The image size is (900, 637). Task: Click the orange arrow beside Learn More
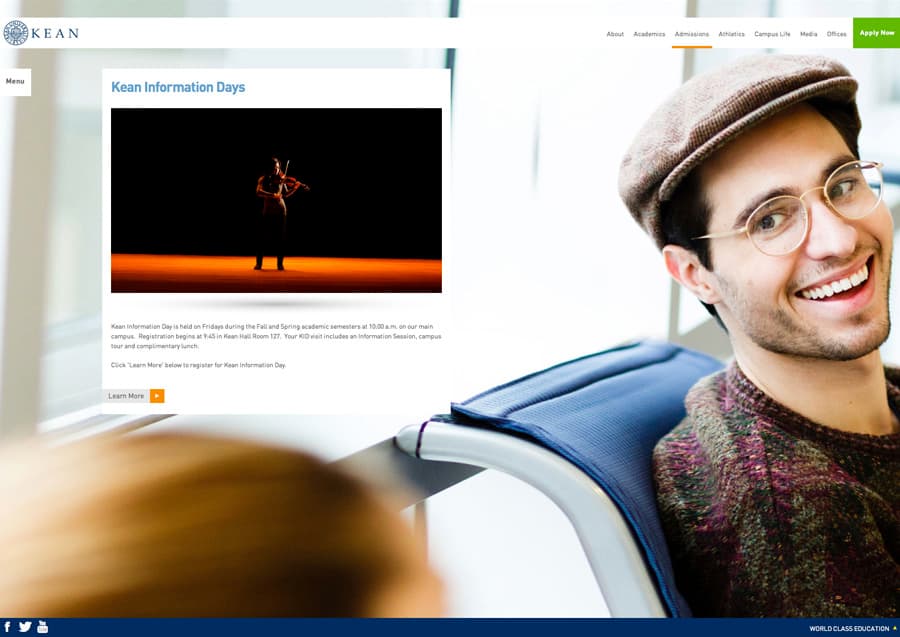click(157, 396)
